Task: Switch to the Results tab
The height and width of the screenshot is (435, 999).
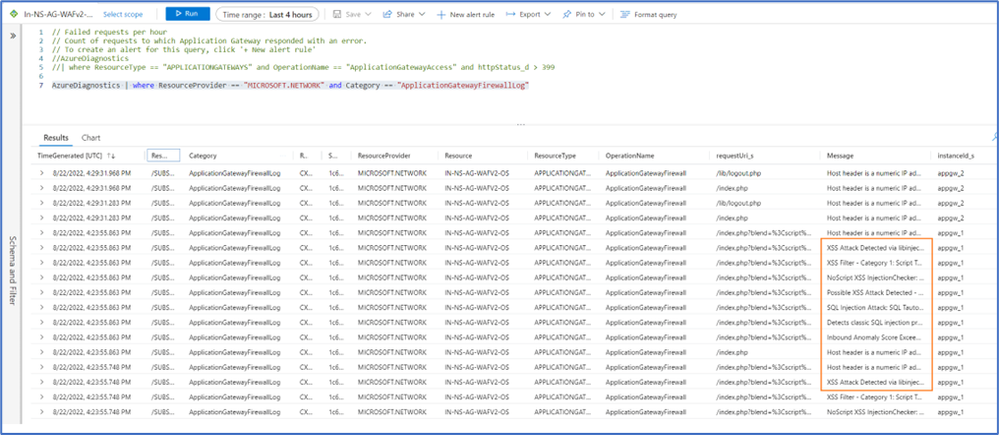Action: coord(55,138)
